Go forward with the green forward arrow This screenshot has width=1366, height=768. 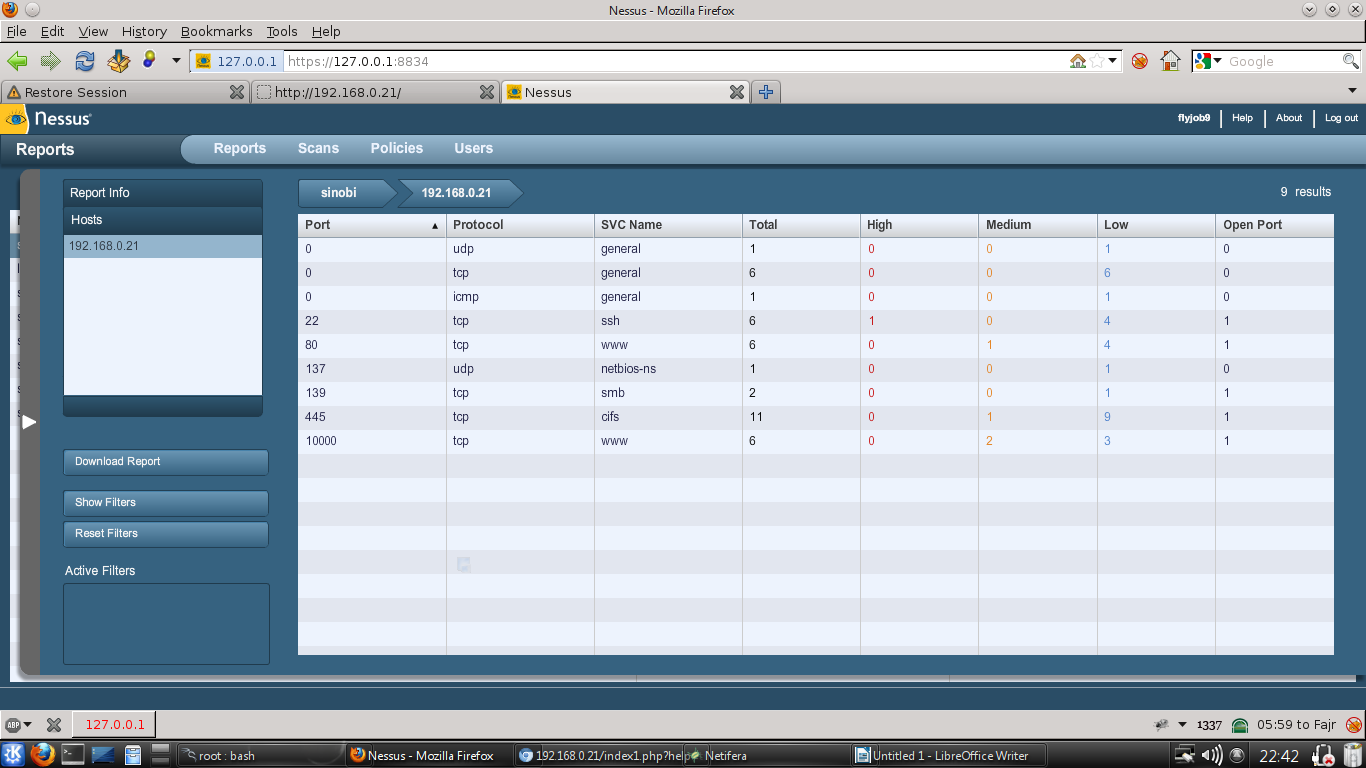[x=51, y=61]
